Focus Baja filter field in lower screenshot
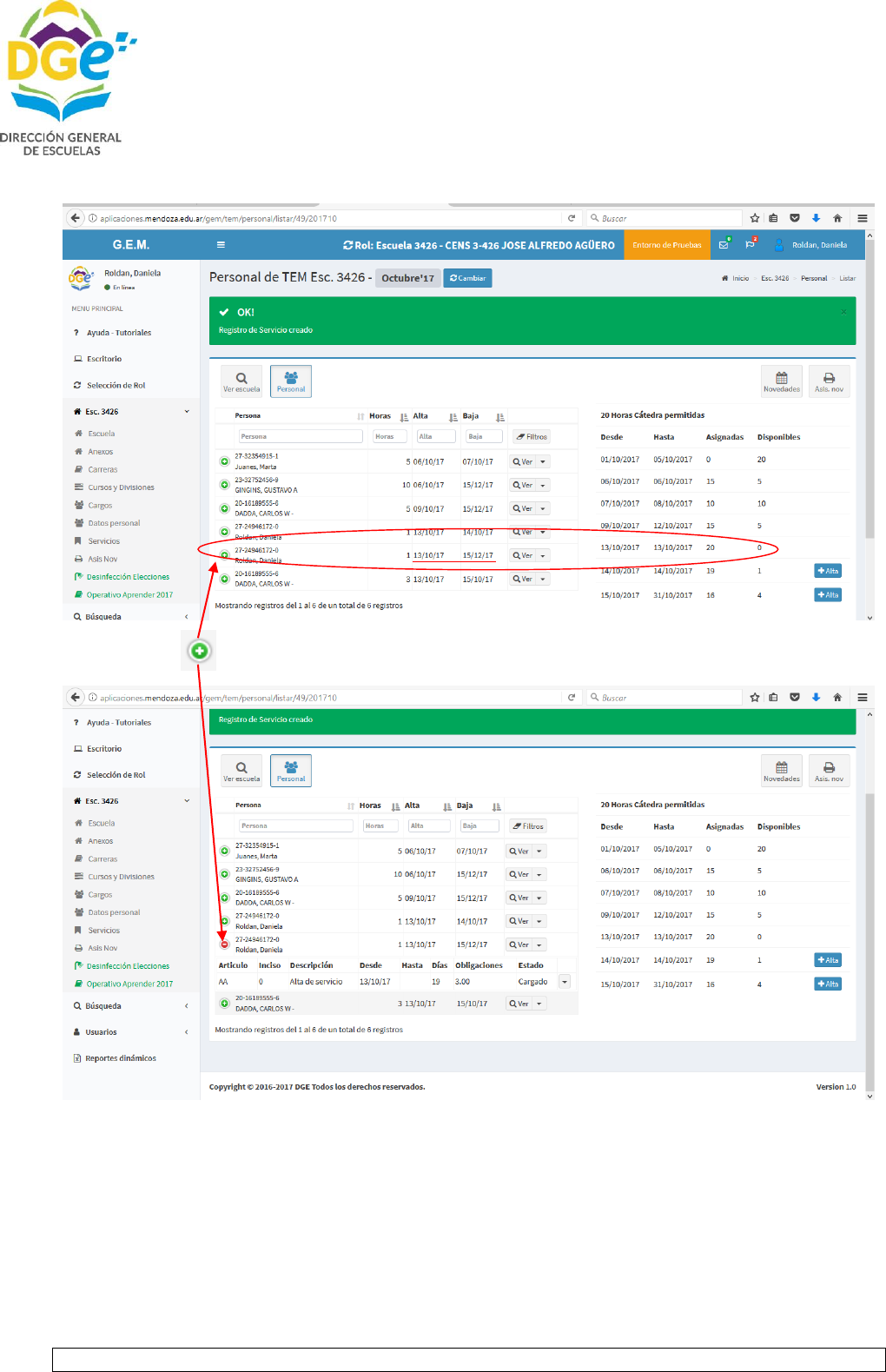The width and height of the screenshot is (886, 1372). 479,825
